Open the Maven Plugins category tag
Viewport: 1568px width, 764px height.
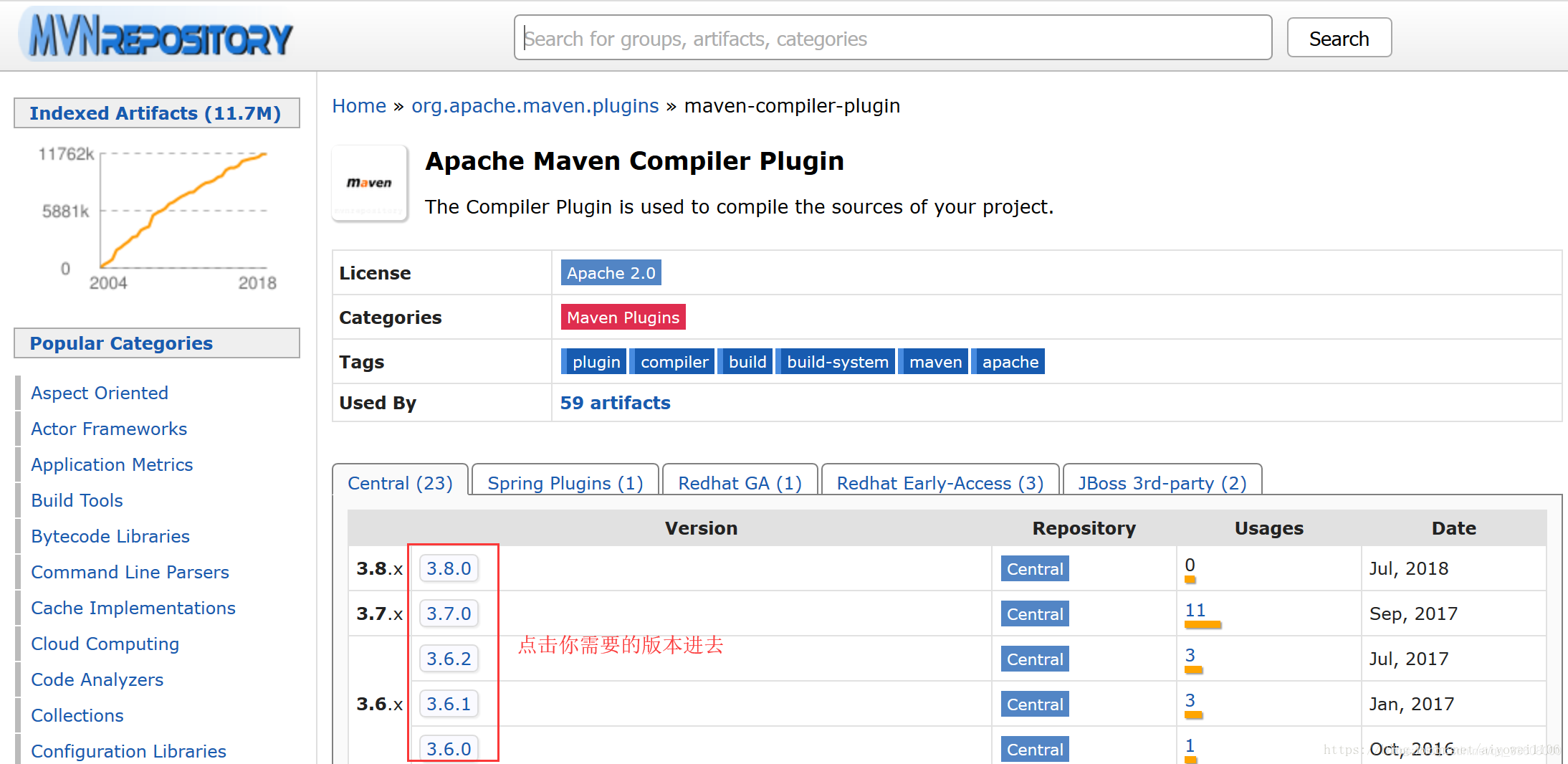click(x=623, y=317)
